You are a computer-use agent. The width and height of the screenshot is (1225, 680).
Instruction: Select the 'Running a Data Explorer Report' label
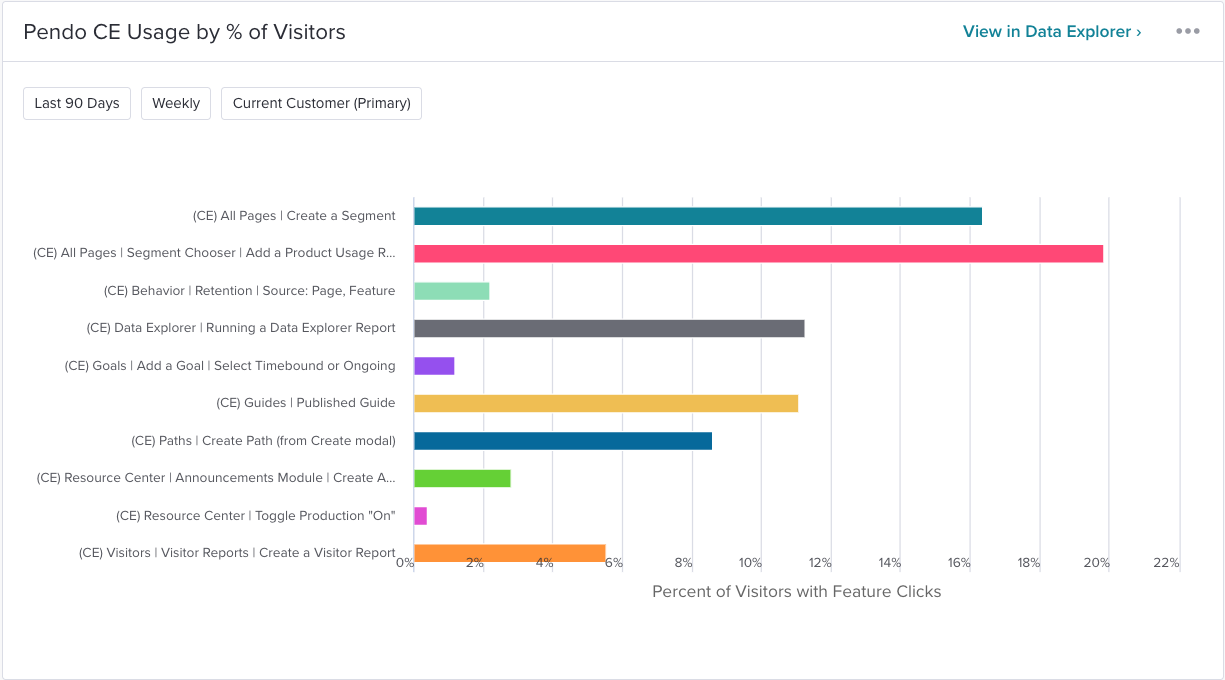click(x=241, y=328)
